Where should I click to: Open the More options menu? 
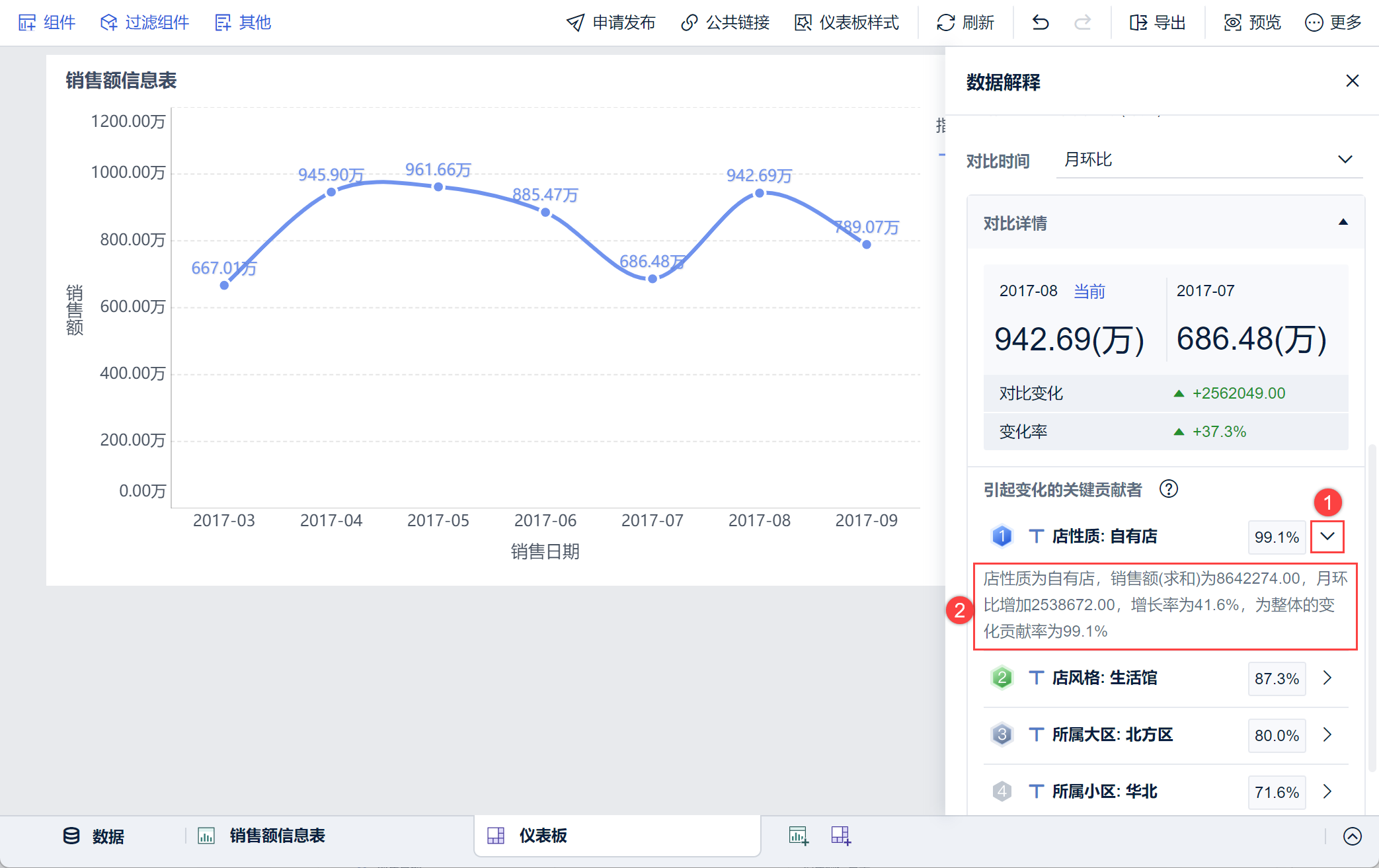tap(1333, 22)
